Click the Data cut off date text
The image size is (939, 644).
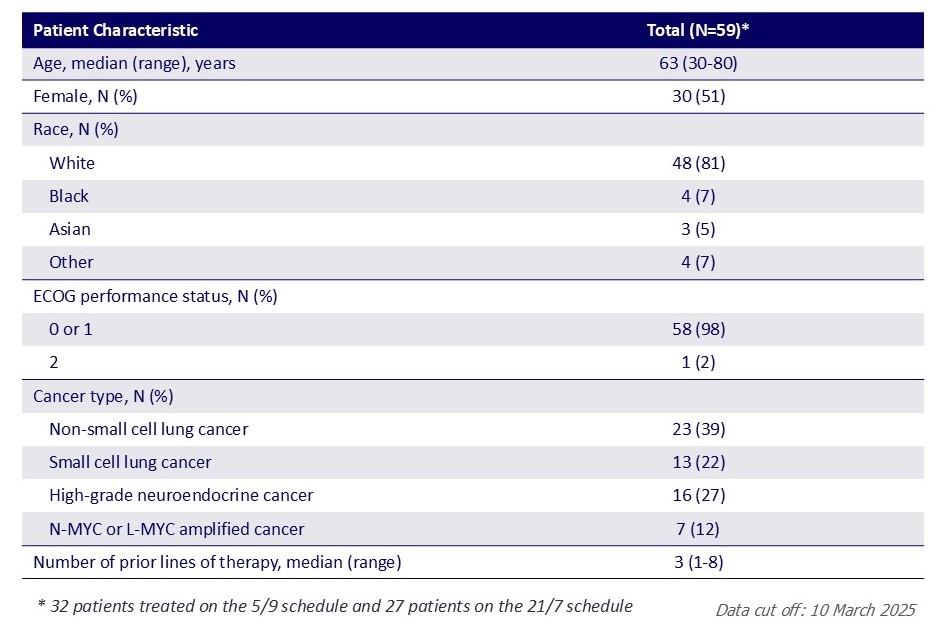point(815,609)
